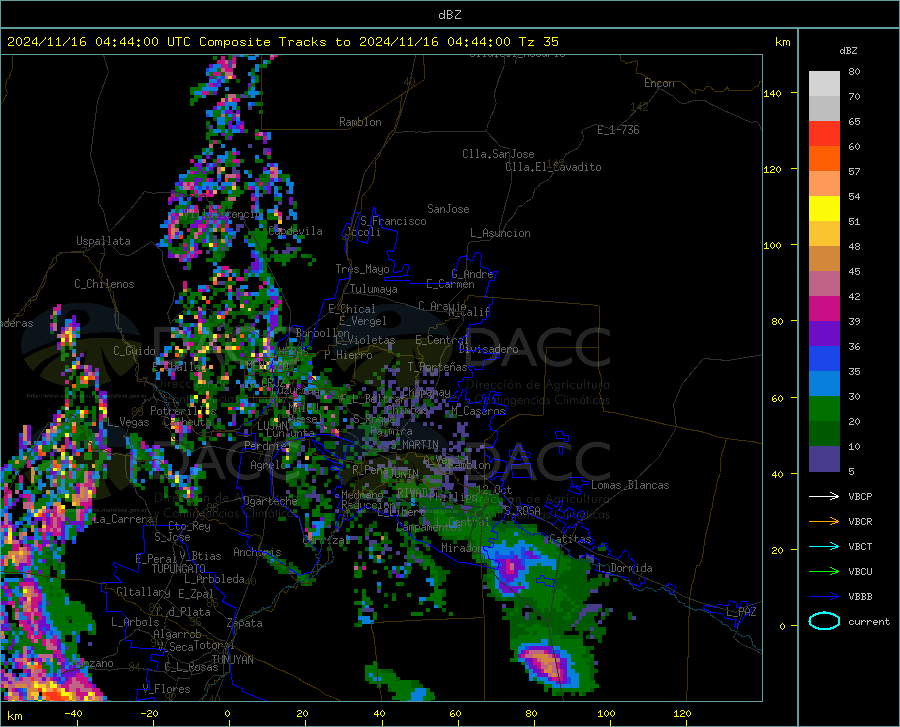Click the 'VBCU' legend label

[860, 572]
